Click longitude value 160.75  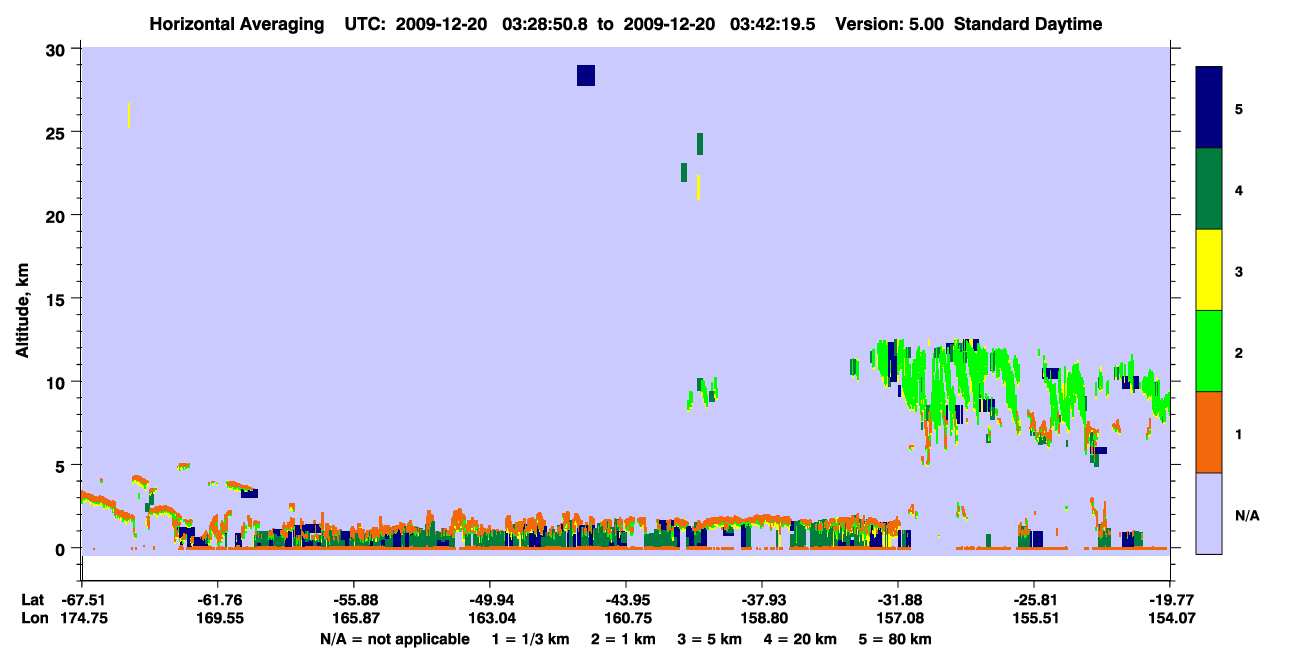(x=626, y=618)
